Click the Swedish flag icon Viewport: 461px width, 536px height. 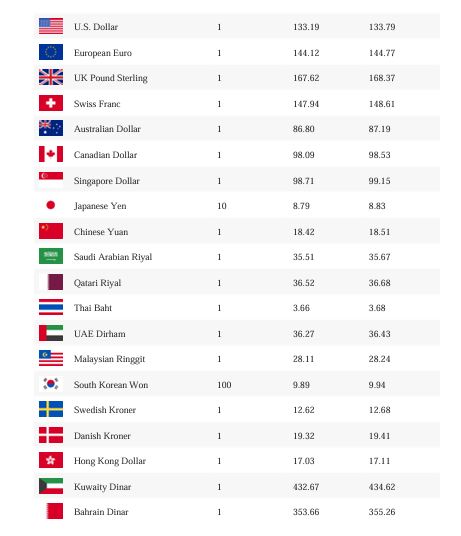point(51,409)
